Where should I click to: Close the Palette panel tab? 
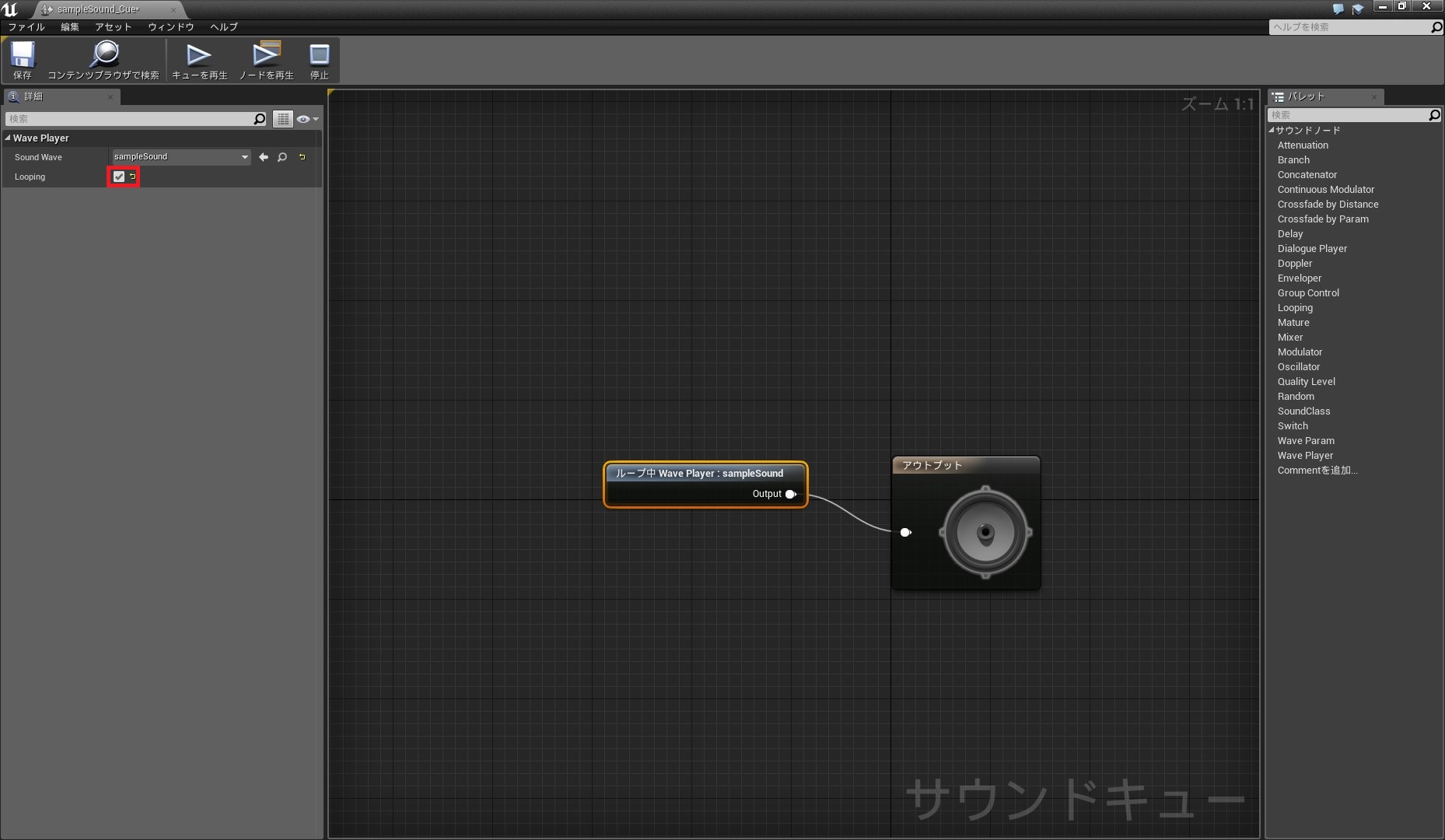click(x=1374, y=97)
